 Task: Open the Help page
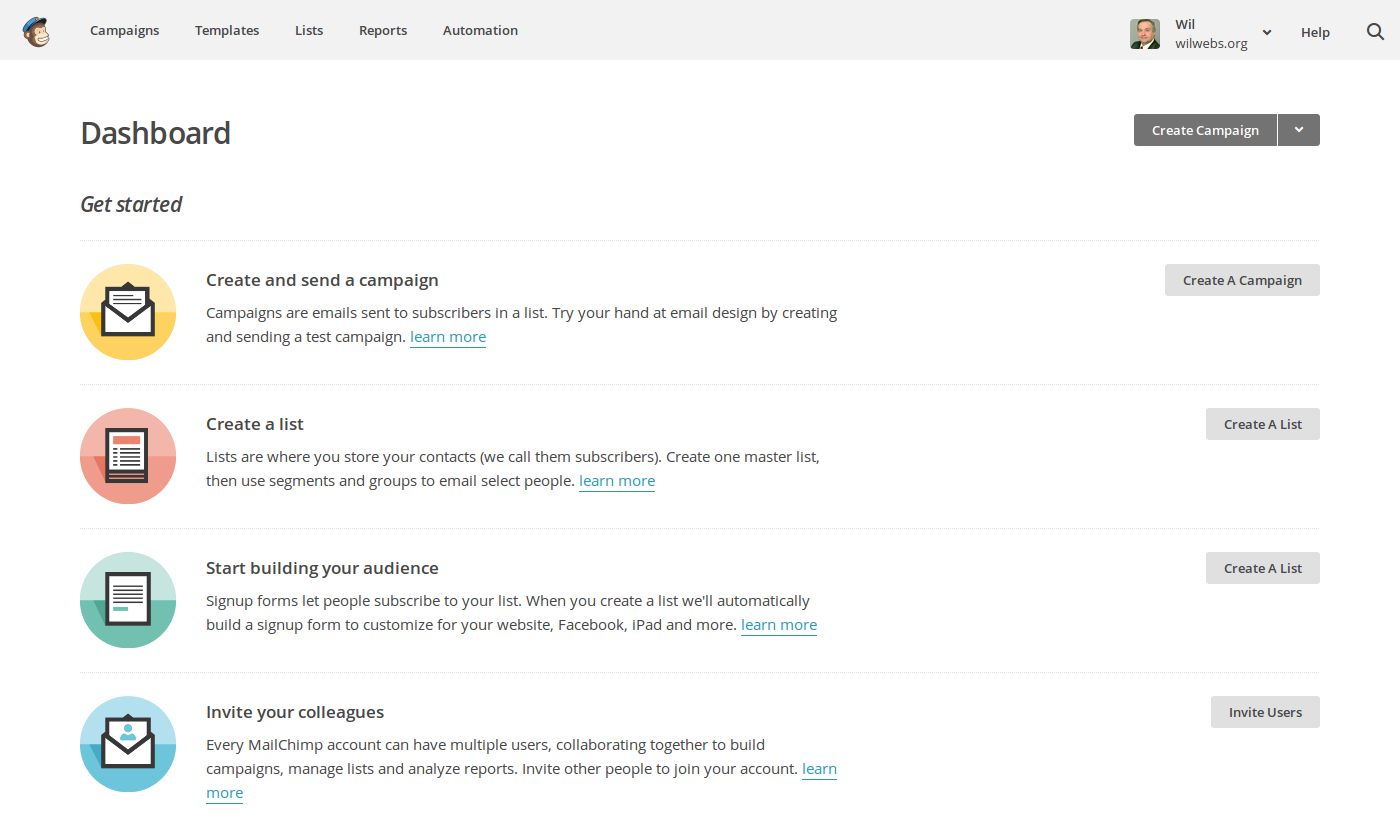(1315, 32)
